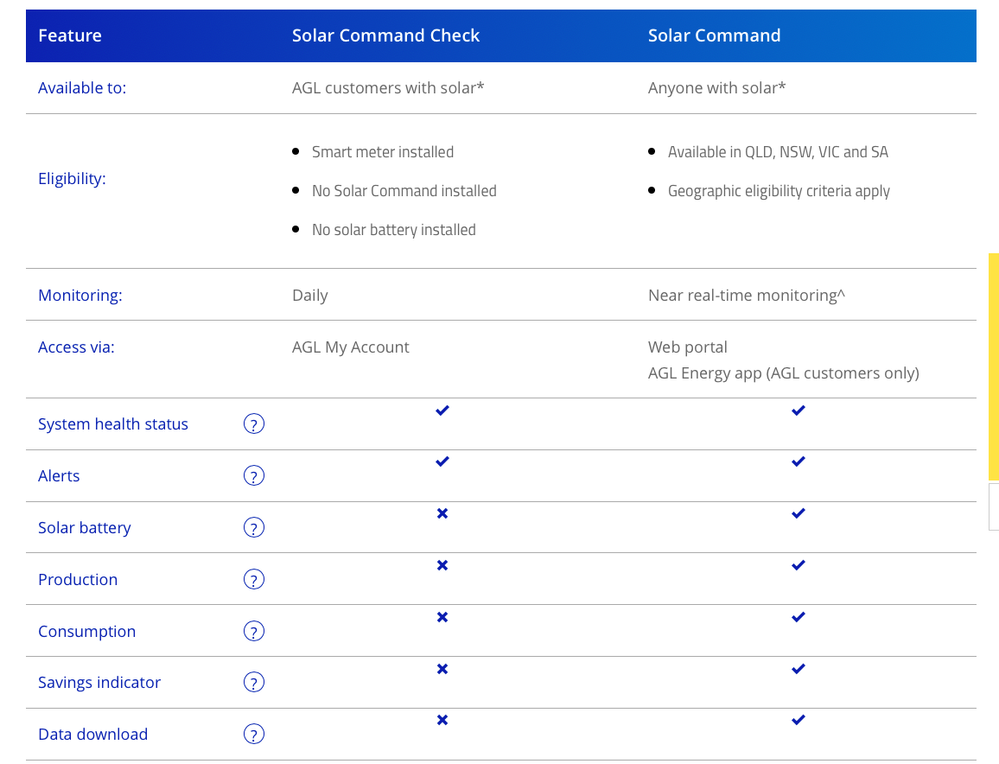Click System health status feature label

[x=113, y=424]
